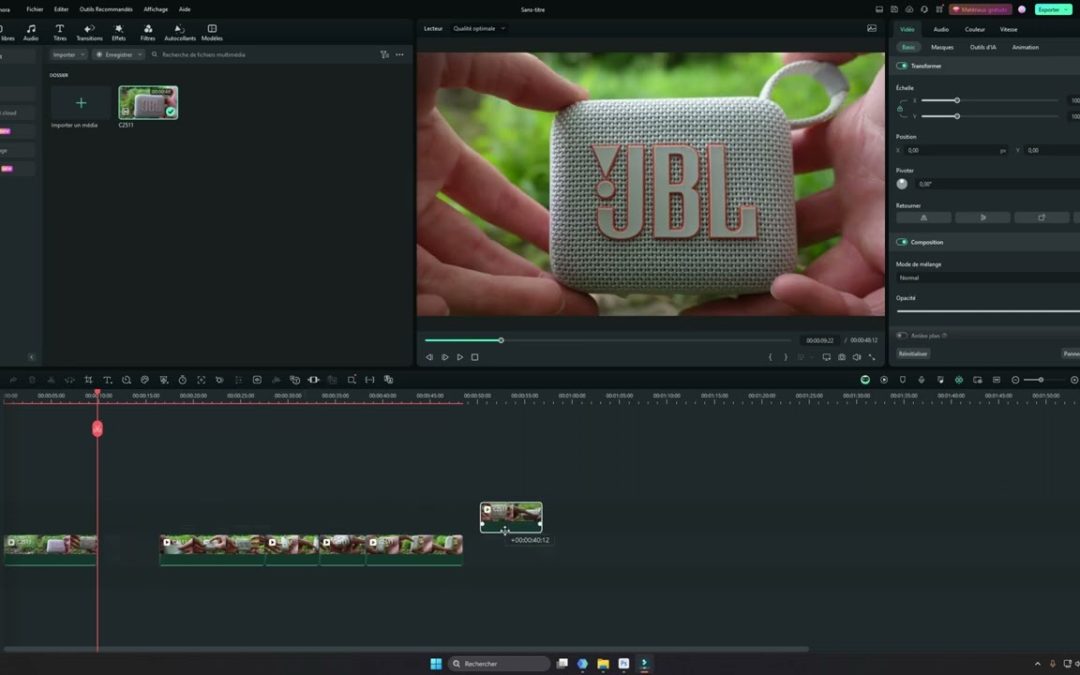Toggle the Composition switch
Screen dimensions: 1080x675
pyautogui.click(x=902, y=242)
